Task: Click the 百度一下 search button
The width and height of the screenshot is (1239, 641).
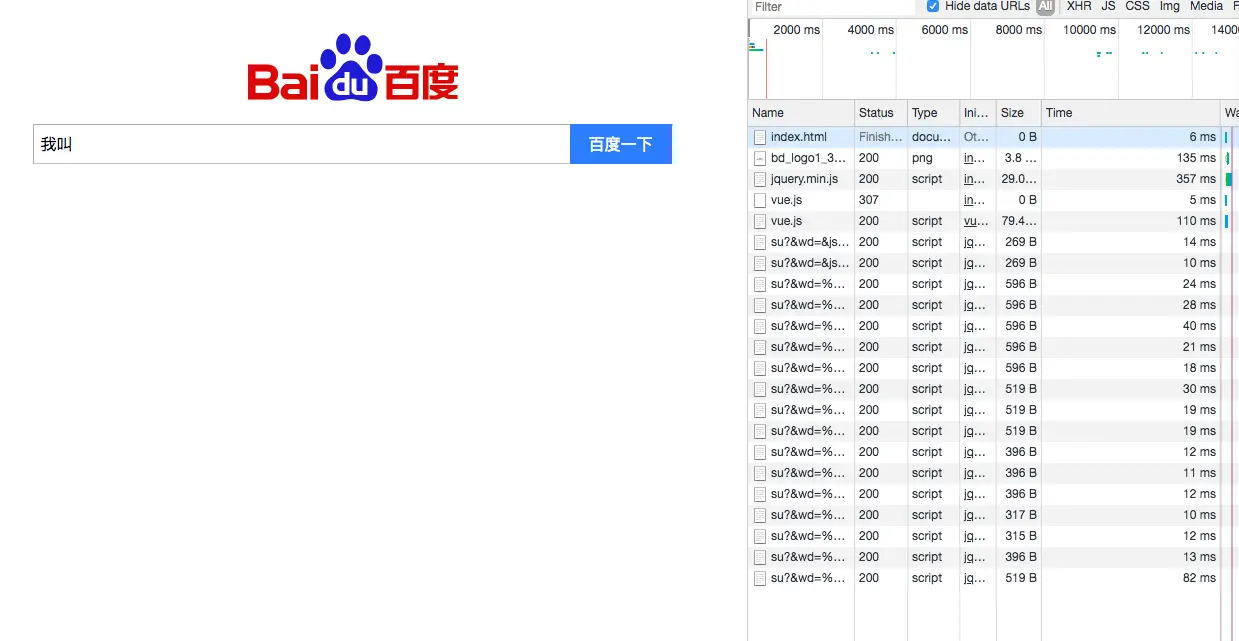Action: [x=621, y=144]
